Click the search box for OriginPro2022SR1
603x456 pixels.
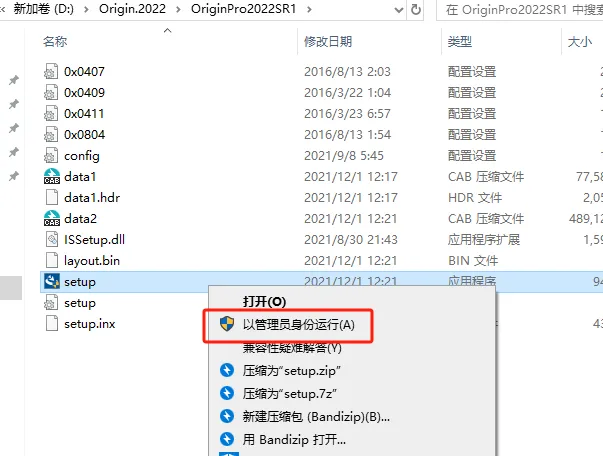[520, 10]
